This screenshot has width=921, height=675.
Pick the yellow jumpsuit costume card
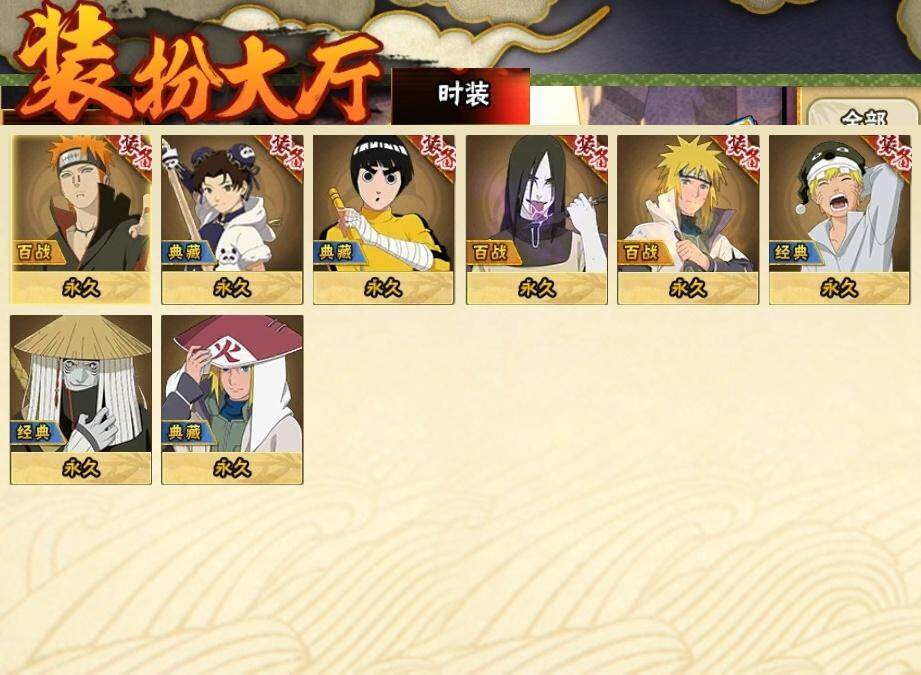coord(384,219)
